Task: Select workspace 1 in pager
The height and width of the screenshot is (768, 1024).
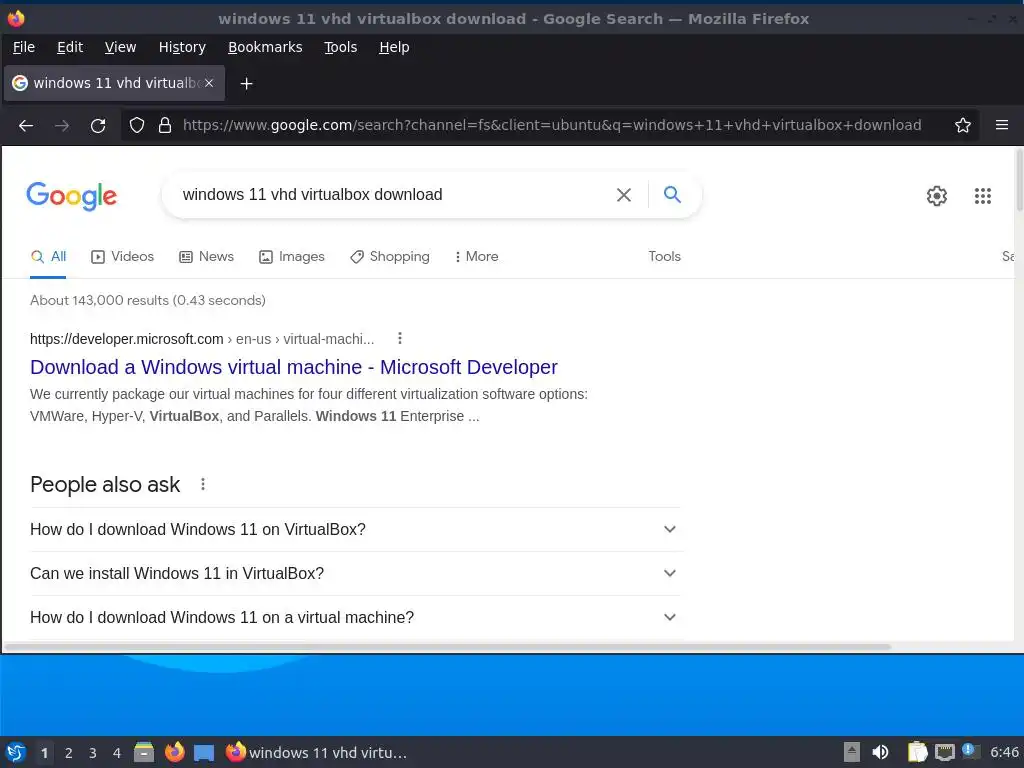Action: (44, 753)
